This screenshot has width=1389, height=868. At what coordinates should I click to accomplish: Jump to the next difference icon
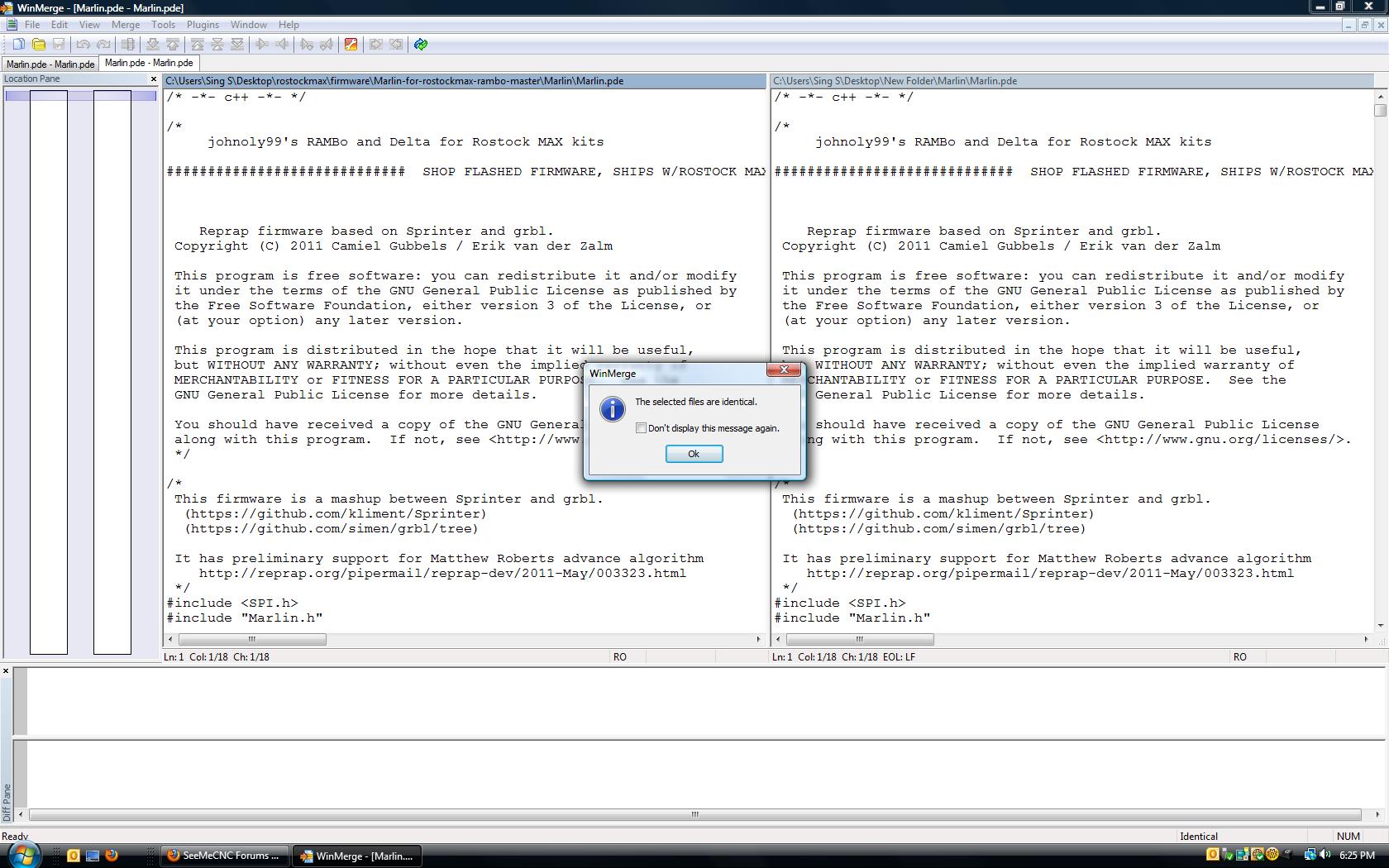tap(152, 45)
